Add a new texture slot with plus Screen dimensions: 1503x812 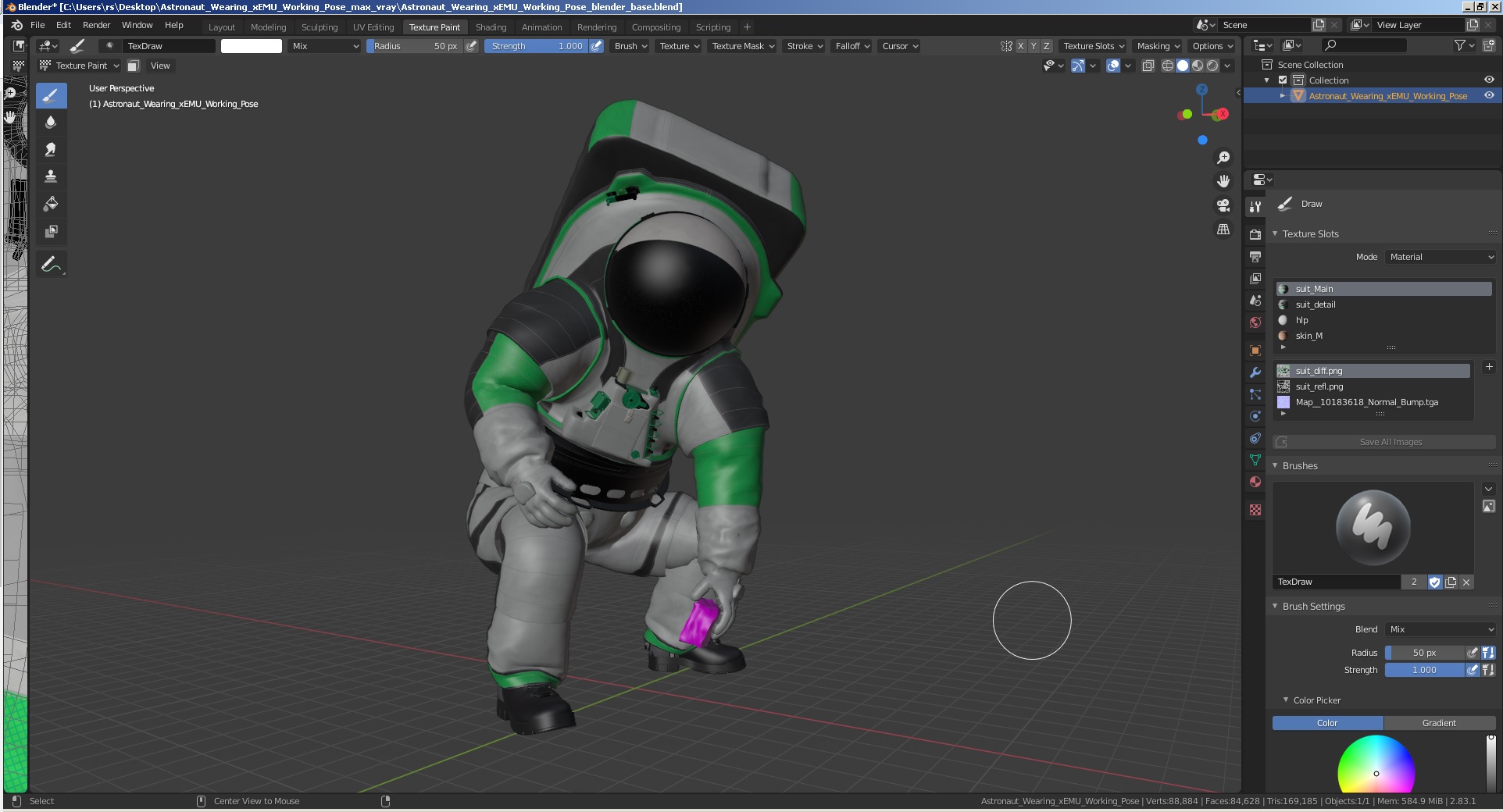click(1489, 367)
